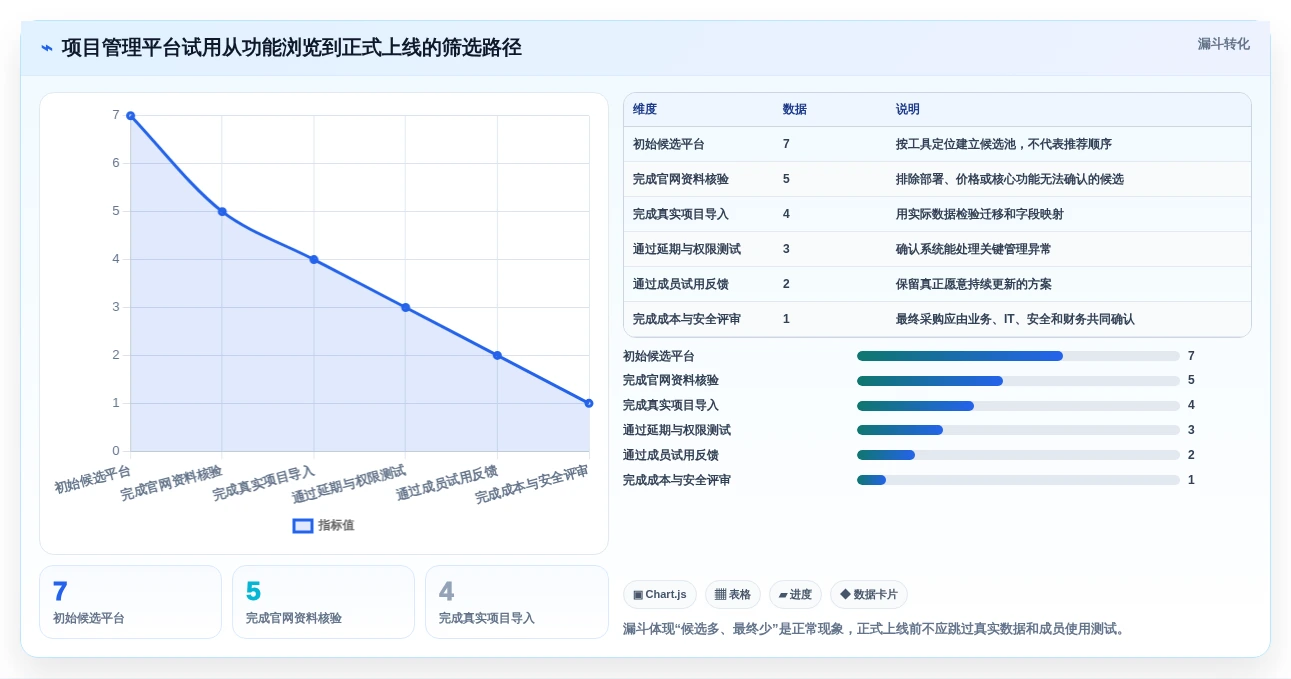Click the description 按工具定位建立候选池，不代表推荐顺序
The width and height of the screenshot is (1291, 679).
coord(1004,145)
